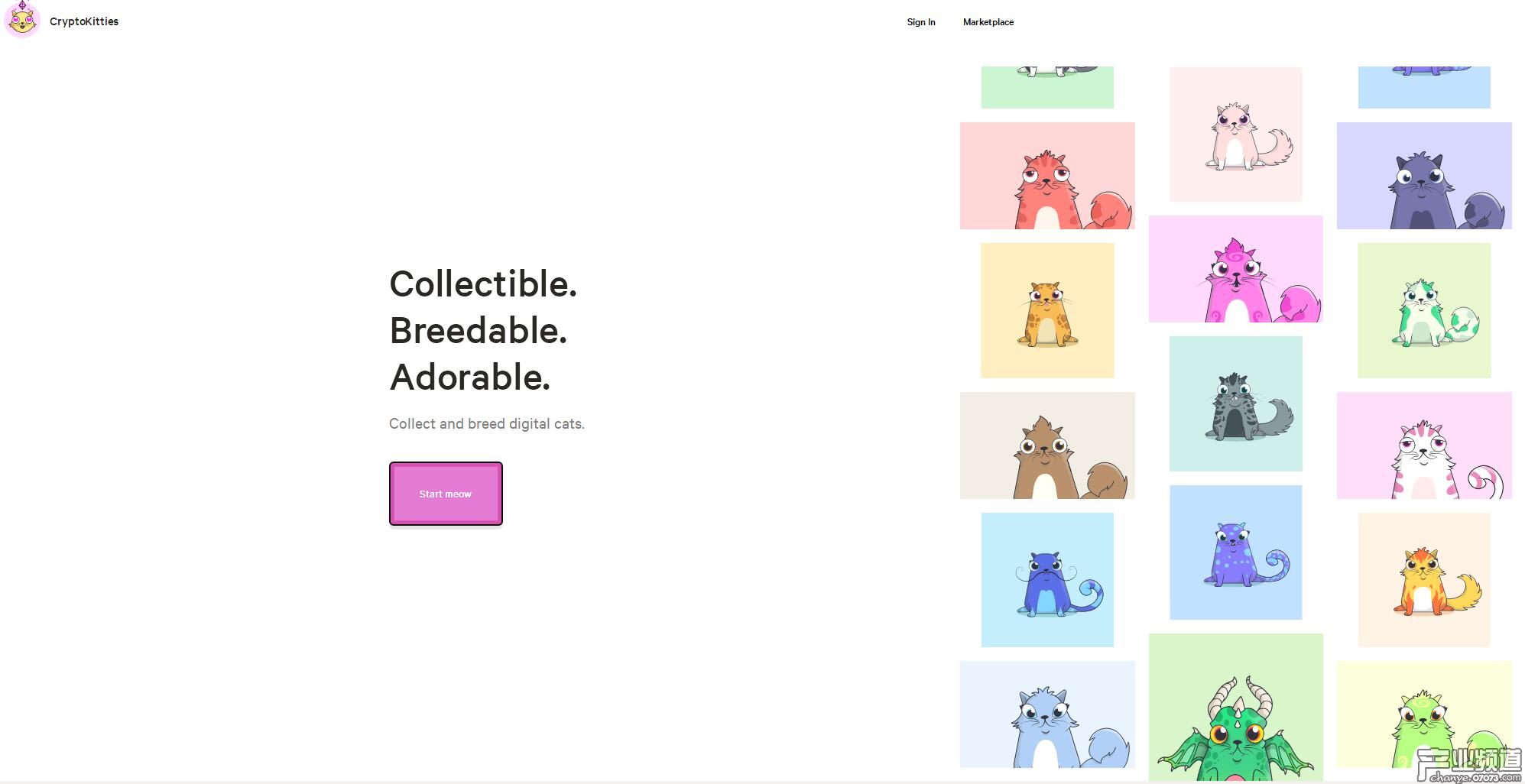Choose the hot pink swirl kitty
Screen dimensions: 1525x784
(x=1235, y=269)
